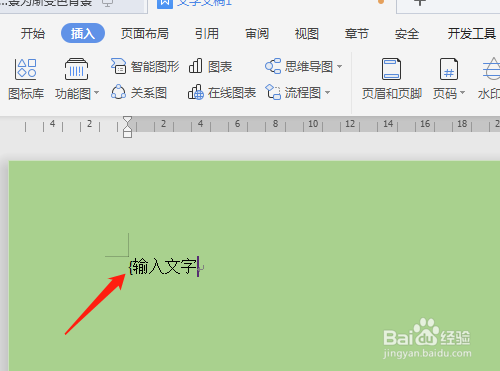Click the 关系图 relationship diagram icon
The height and width of the screenshot is (371, 500).
pyautogui.click(x=118, y=92)
